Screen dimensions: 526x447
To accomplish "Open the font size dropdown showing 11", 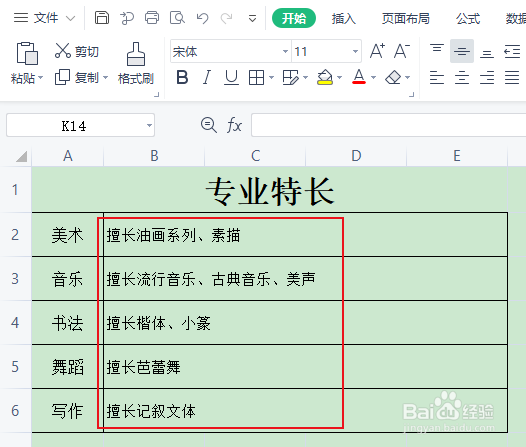I will 355,51.
